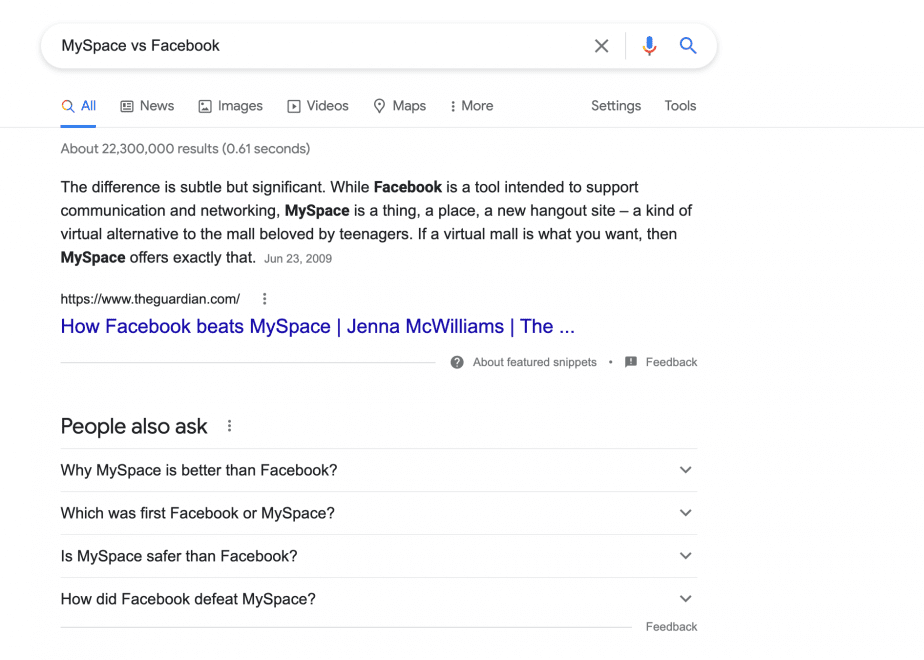Viewport: 924px width, 660px height.
Task: Click Feedback link beside About featured snippets
Action: tap(671, 362)
